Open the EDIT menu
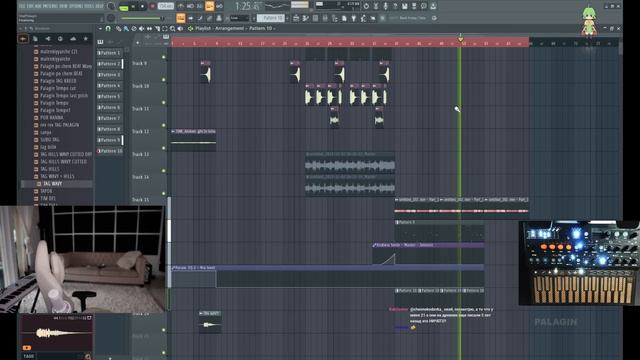 [x=30, y=6]
